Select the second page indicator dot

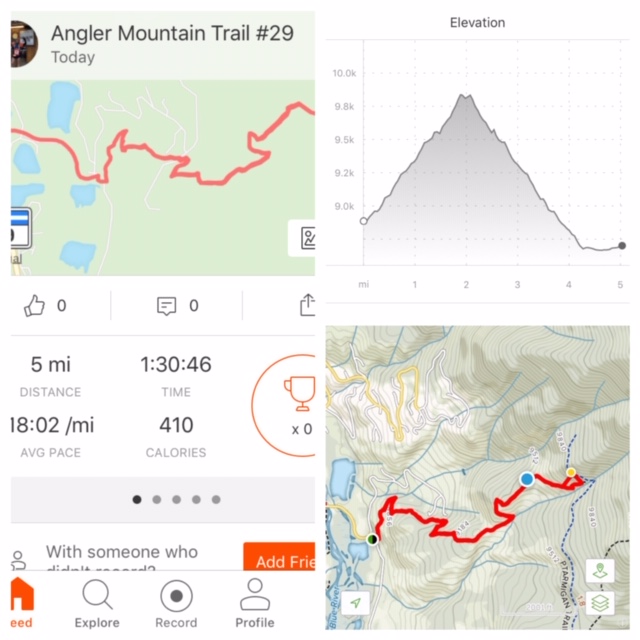pyautogui.click(x=157, y=499)
